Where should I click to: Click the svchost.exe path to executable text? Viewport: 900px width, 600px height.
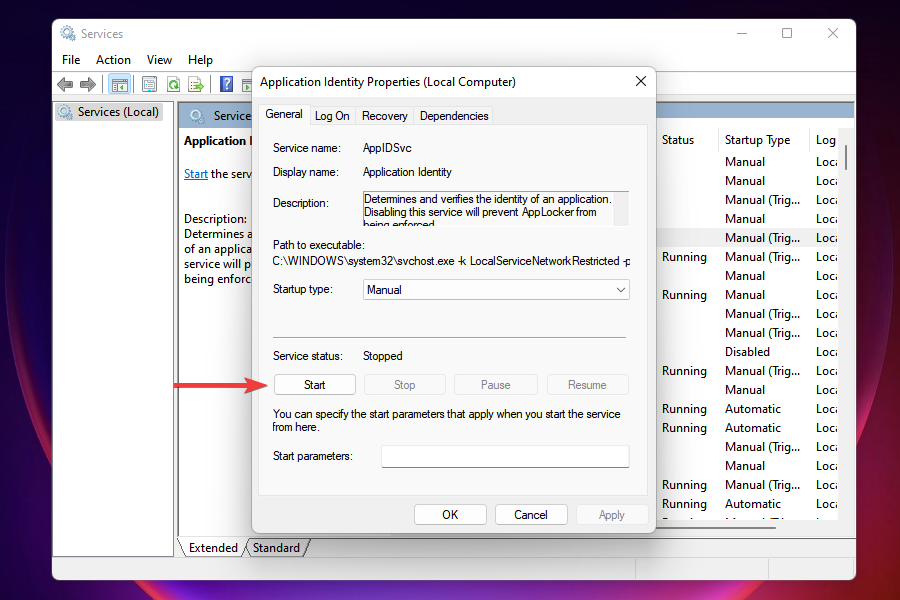[x=451, y=261]
